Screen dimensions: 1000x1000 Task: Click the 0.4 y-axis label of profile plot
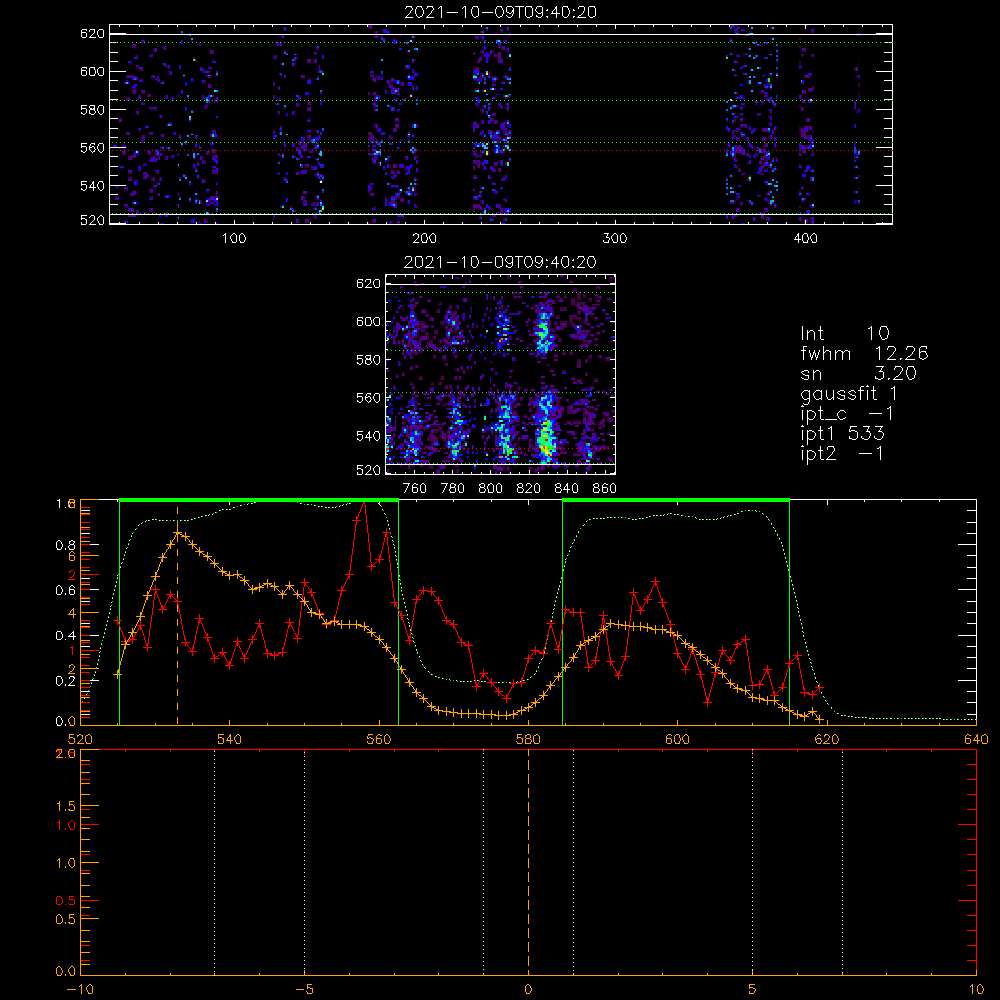[x=65, y=636]
